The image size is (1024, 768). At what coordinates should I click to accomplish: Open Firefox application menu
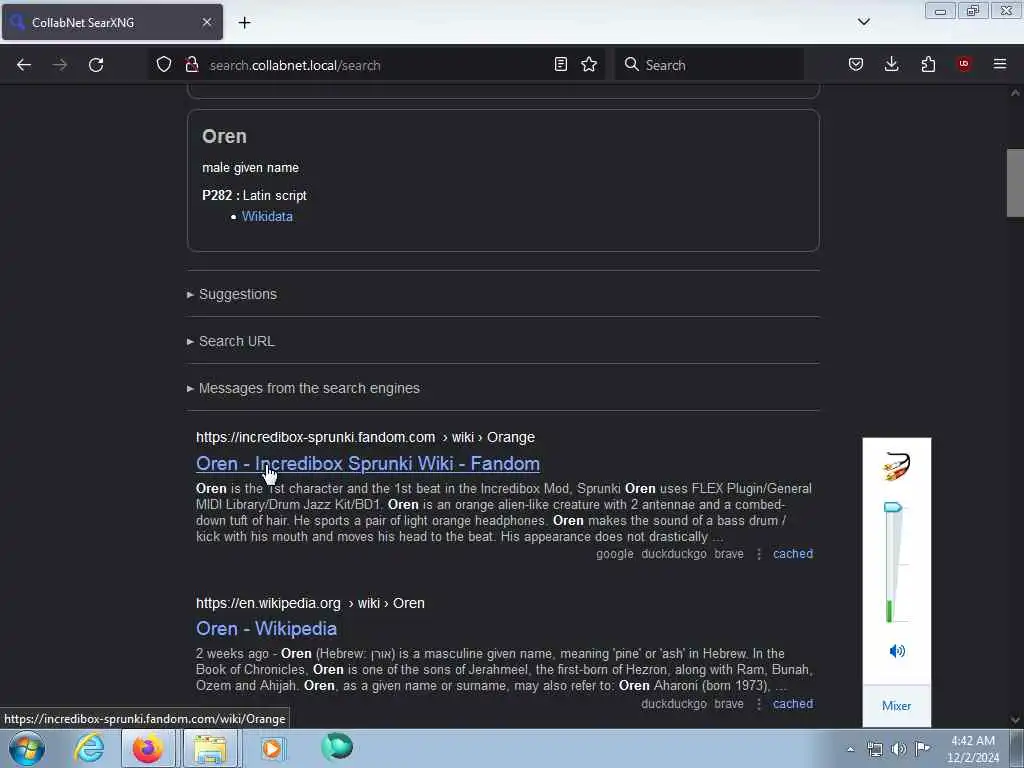[x=1000, y=64]
